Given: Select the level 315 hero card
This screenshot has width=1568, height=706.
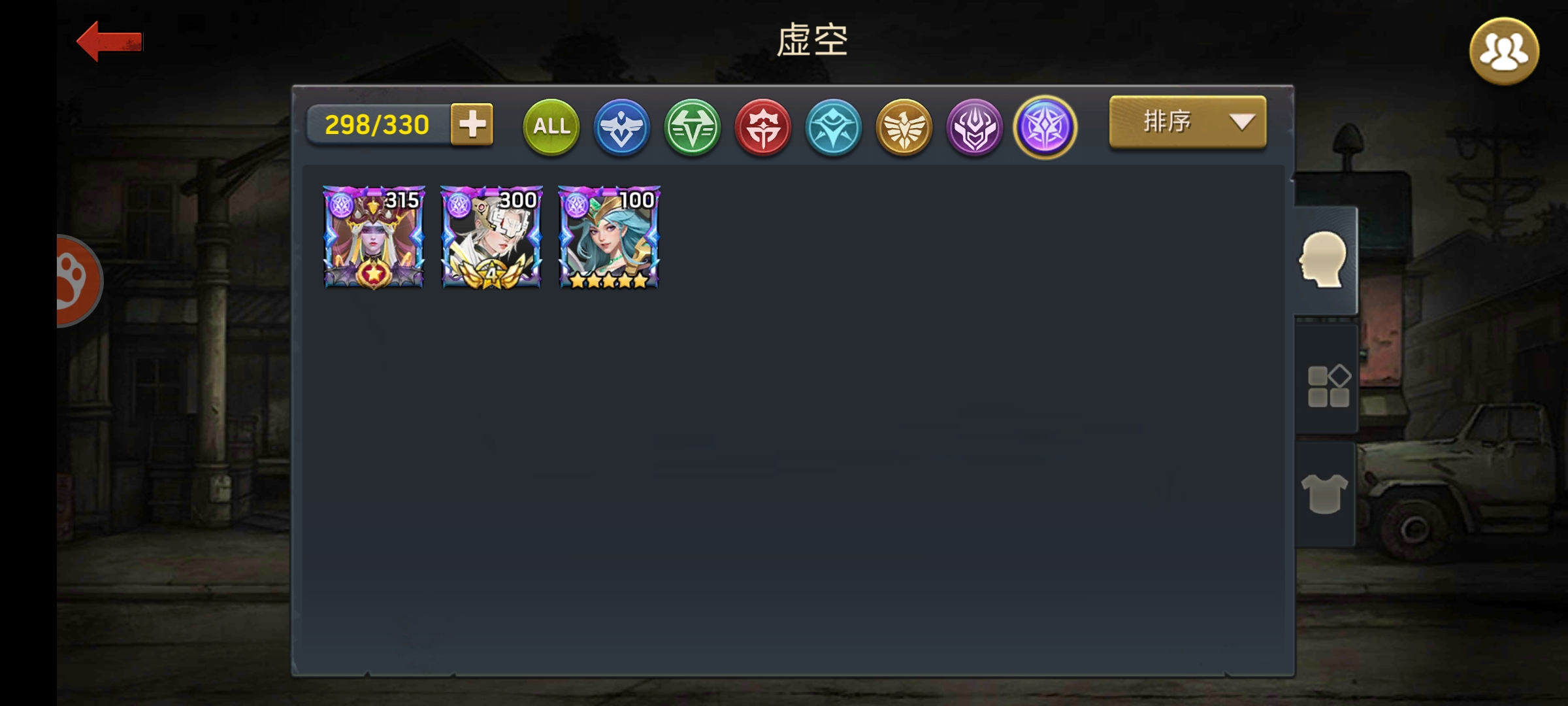Looking at the screenshot, I should [374, 237].
